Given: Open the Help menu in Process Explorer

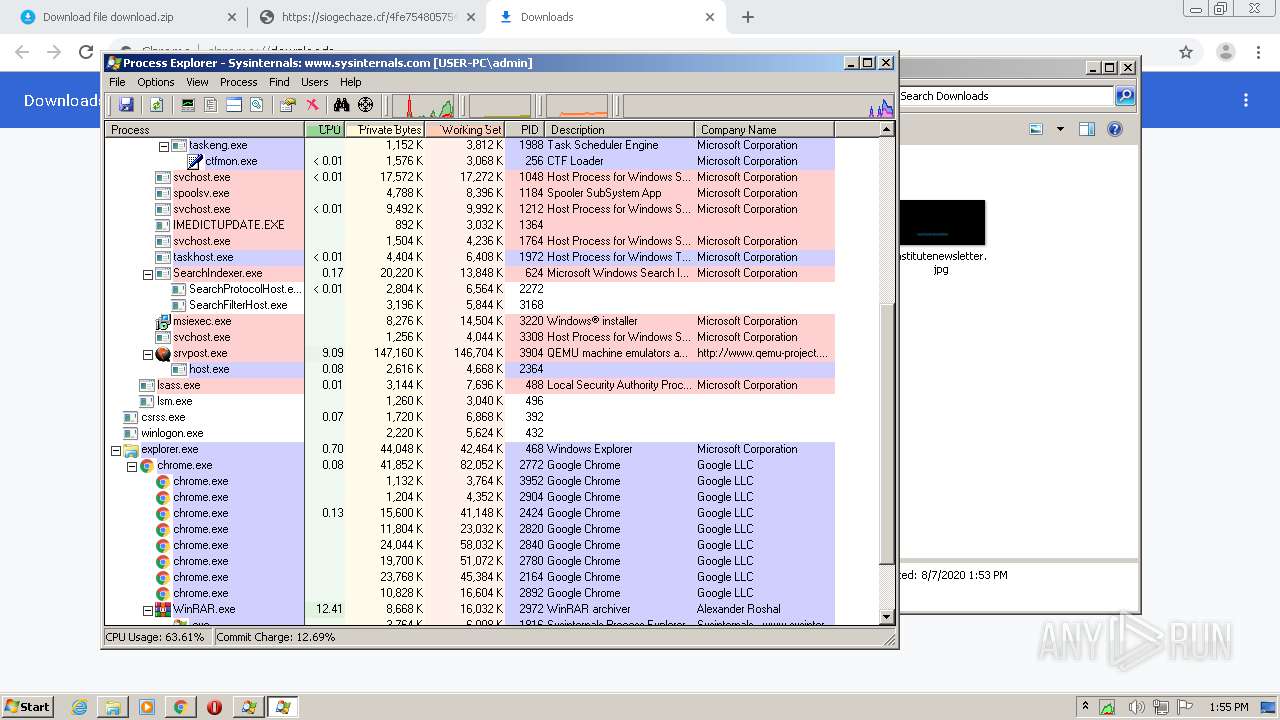Looking at the screenshot, I should (x=350, y=82).
